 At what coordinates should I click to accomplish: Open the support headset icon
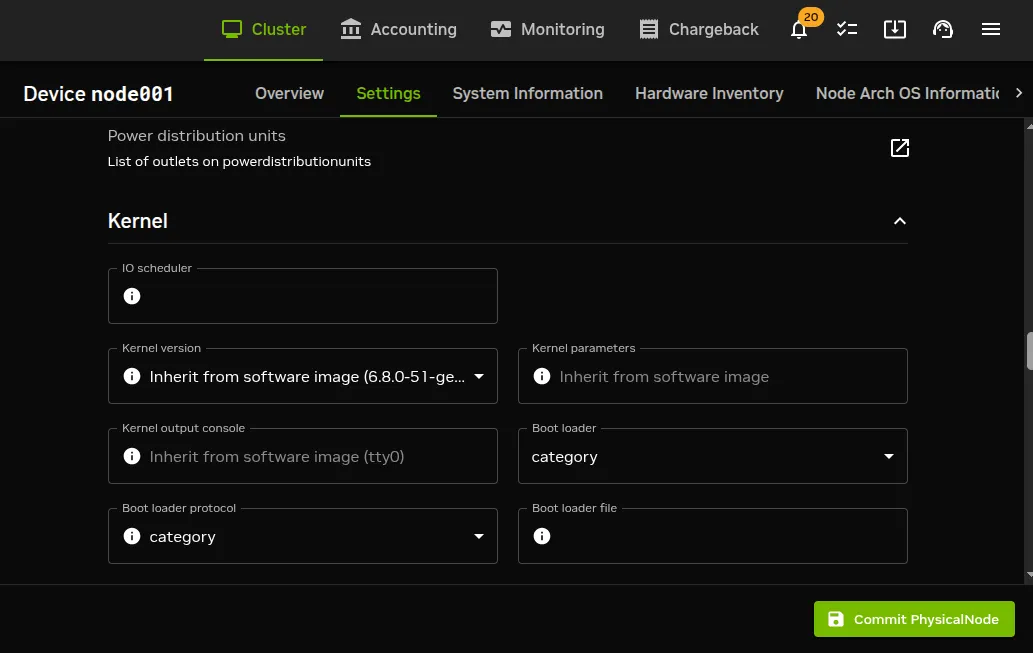coord(943,29)
